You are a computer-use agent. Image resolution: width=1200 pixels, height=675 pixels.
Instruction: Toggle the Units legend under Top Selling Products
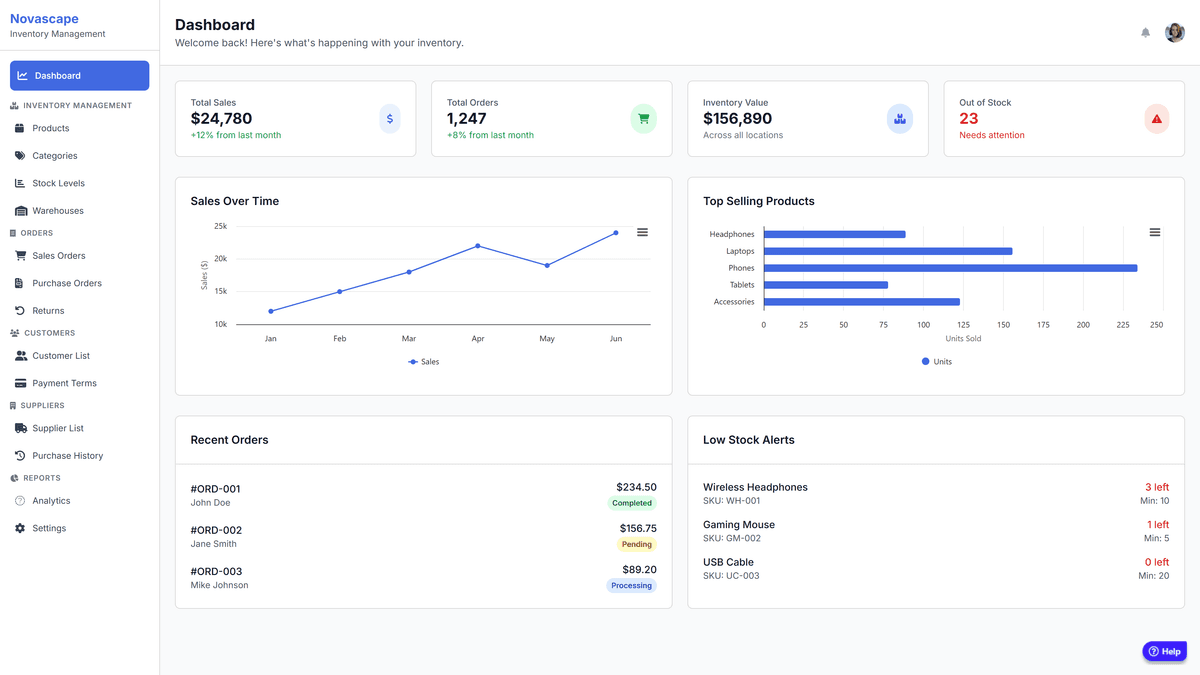pyautogui.click(x=936, y=361)
